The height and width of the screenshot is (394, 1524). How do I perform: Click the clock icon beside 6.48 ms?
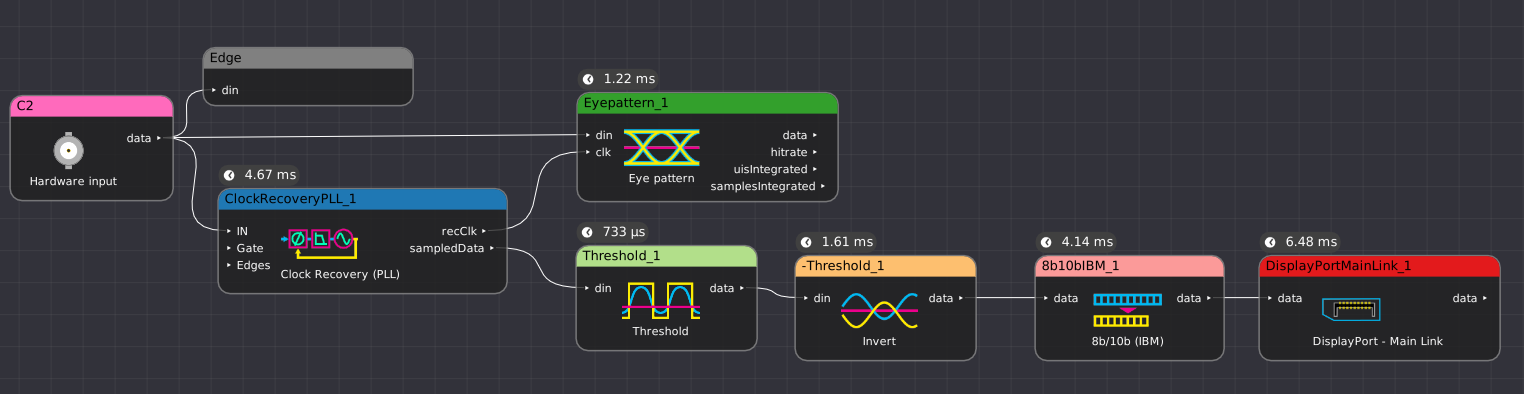pyautogui.click(x=1270, y=242)
